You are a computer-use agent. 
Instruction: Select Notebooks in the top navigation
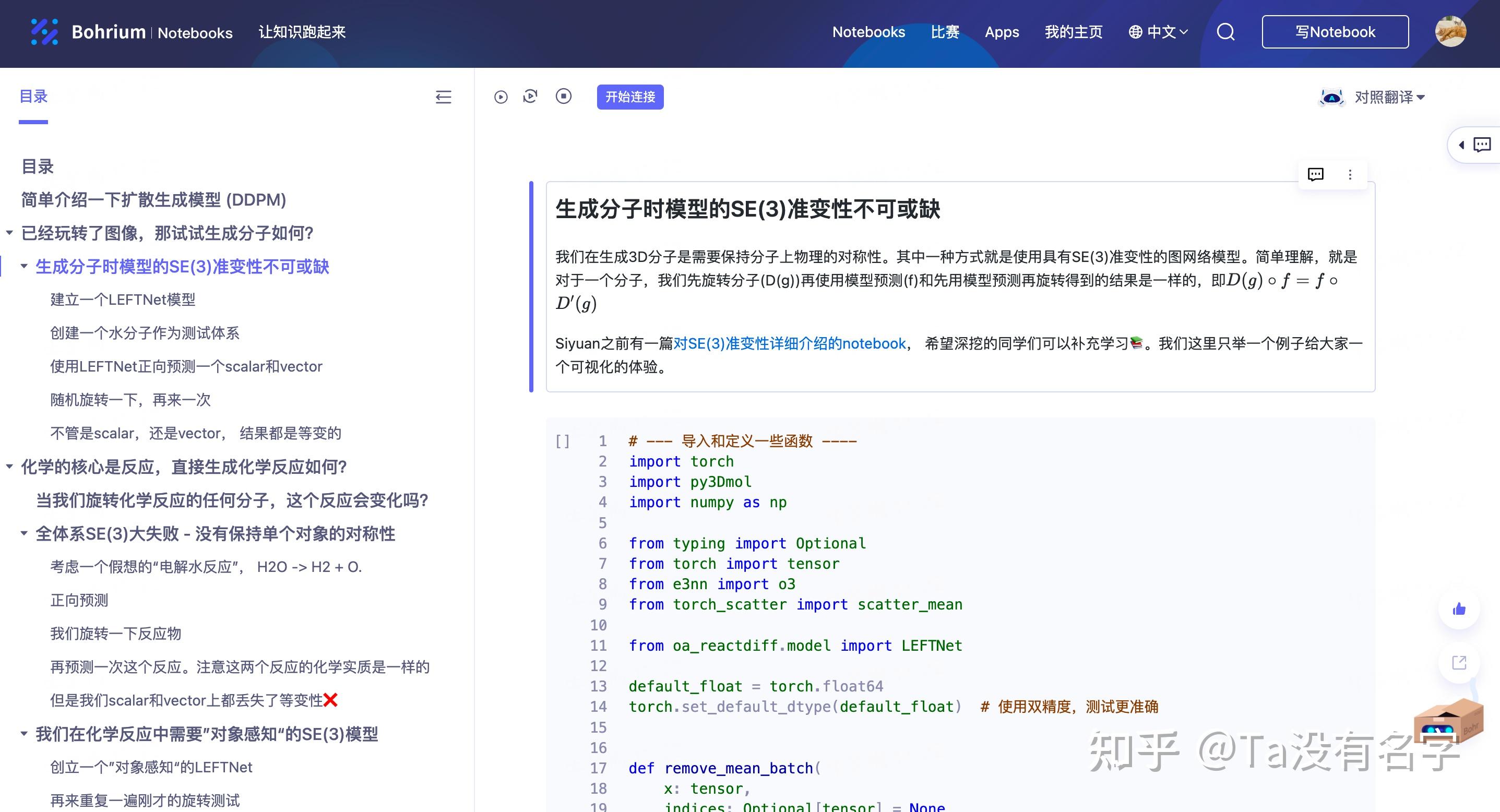868,32
